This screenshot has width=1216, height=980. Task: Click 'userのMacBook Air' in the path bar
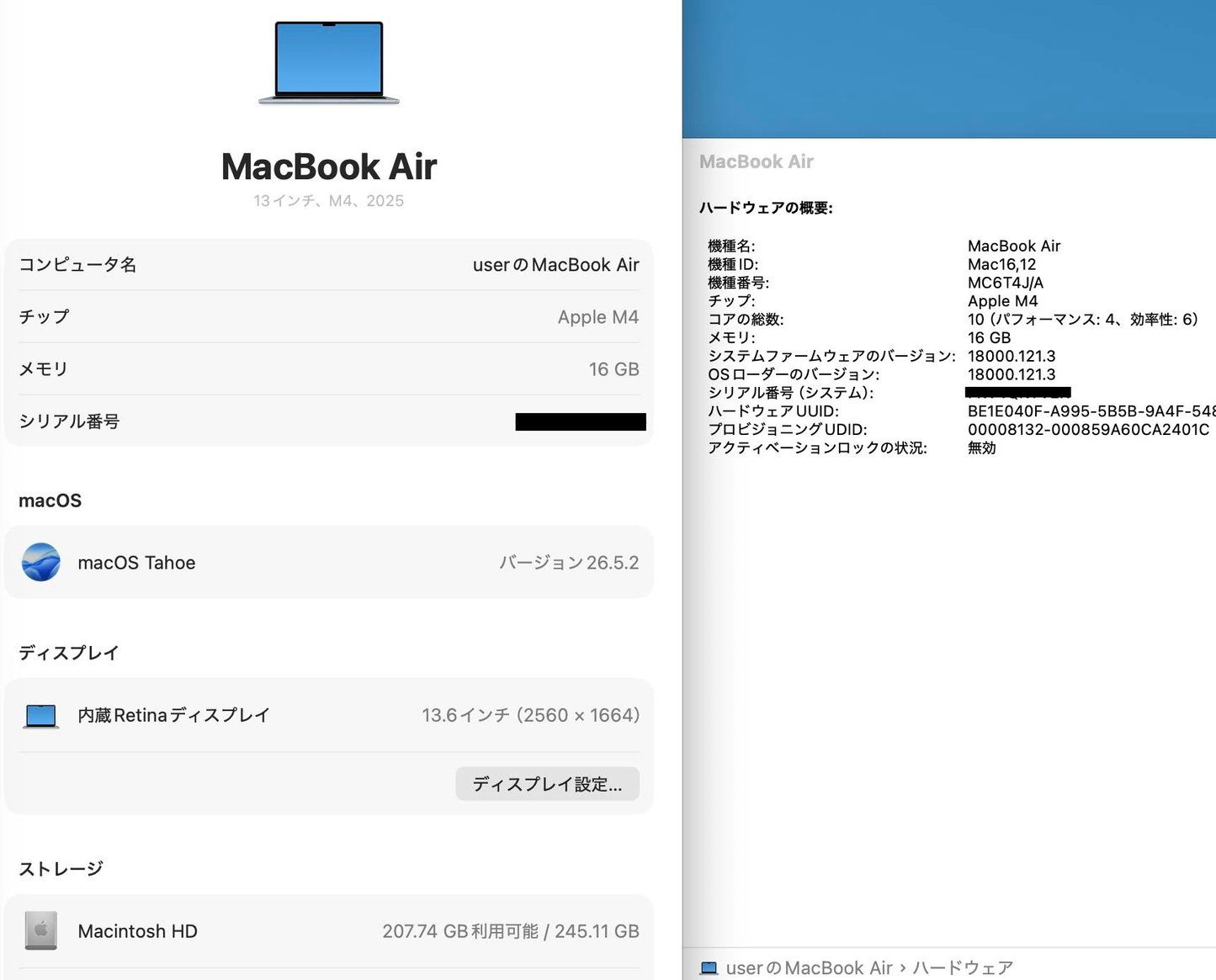coord(809,968)
